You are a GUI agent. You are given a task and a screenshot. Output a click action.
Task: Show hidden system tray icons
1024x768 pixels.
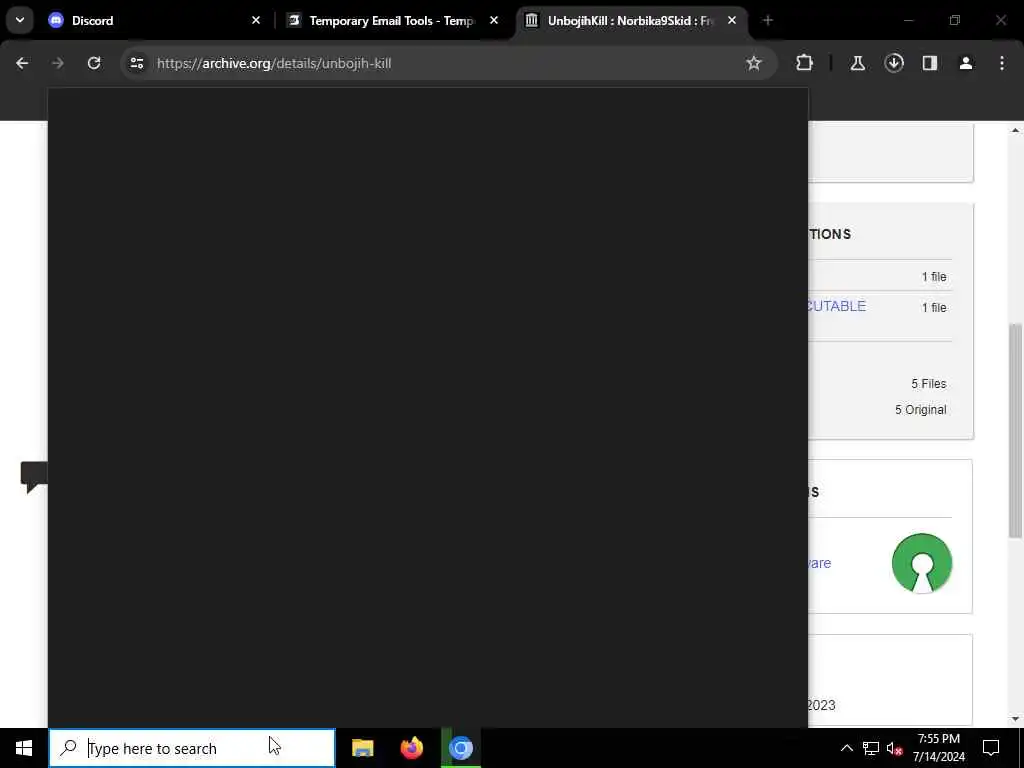click(x=846, y=748)
